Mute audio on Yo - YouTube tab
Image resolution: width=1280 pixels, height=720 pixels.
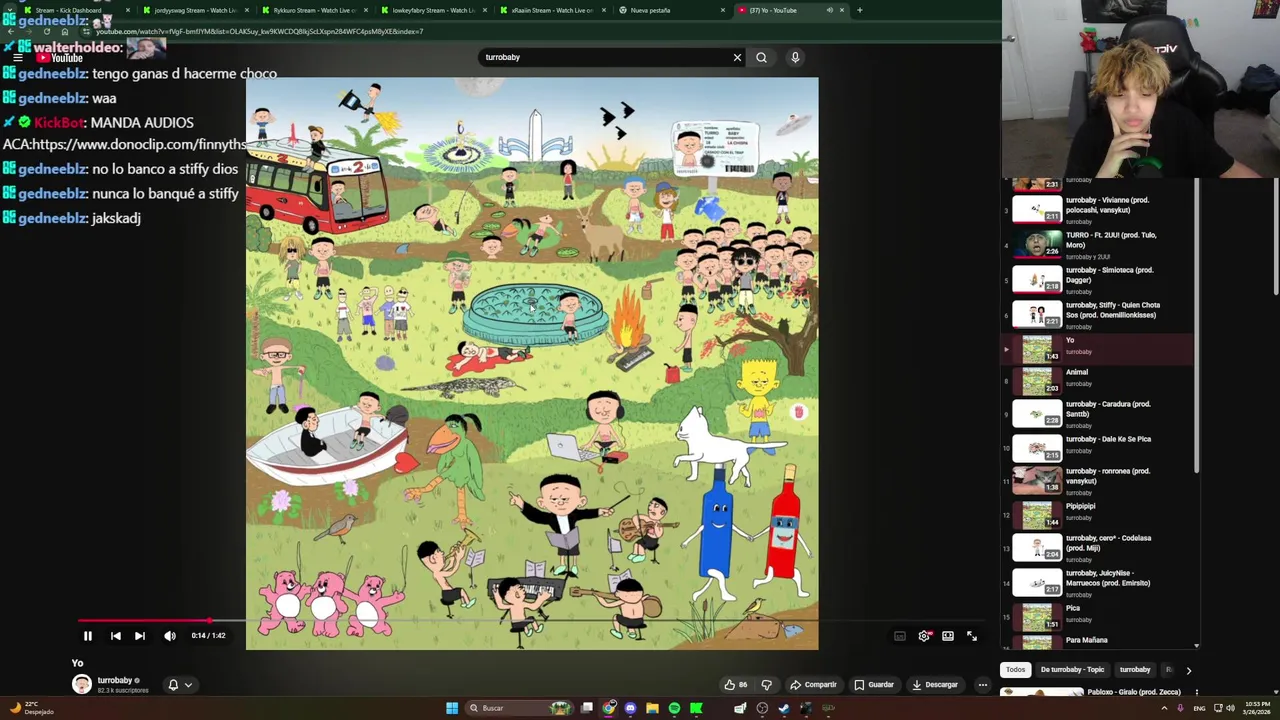pos(829,10)
